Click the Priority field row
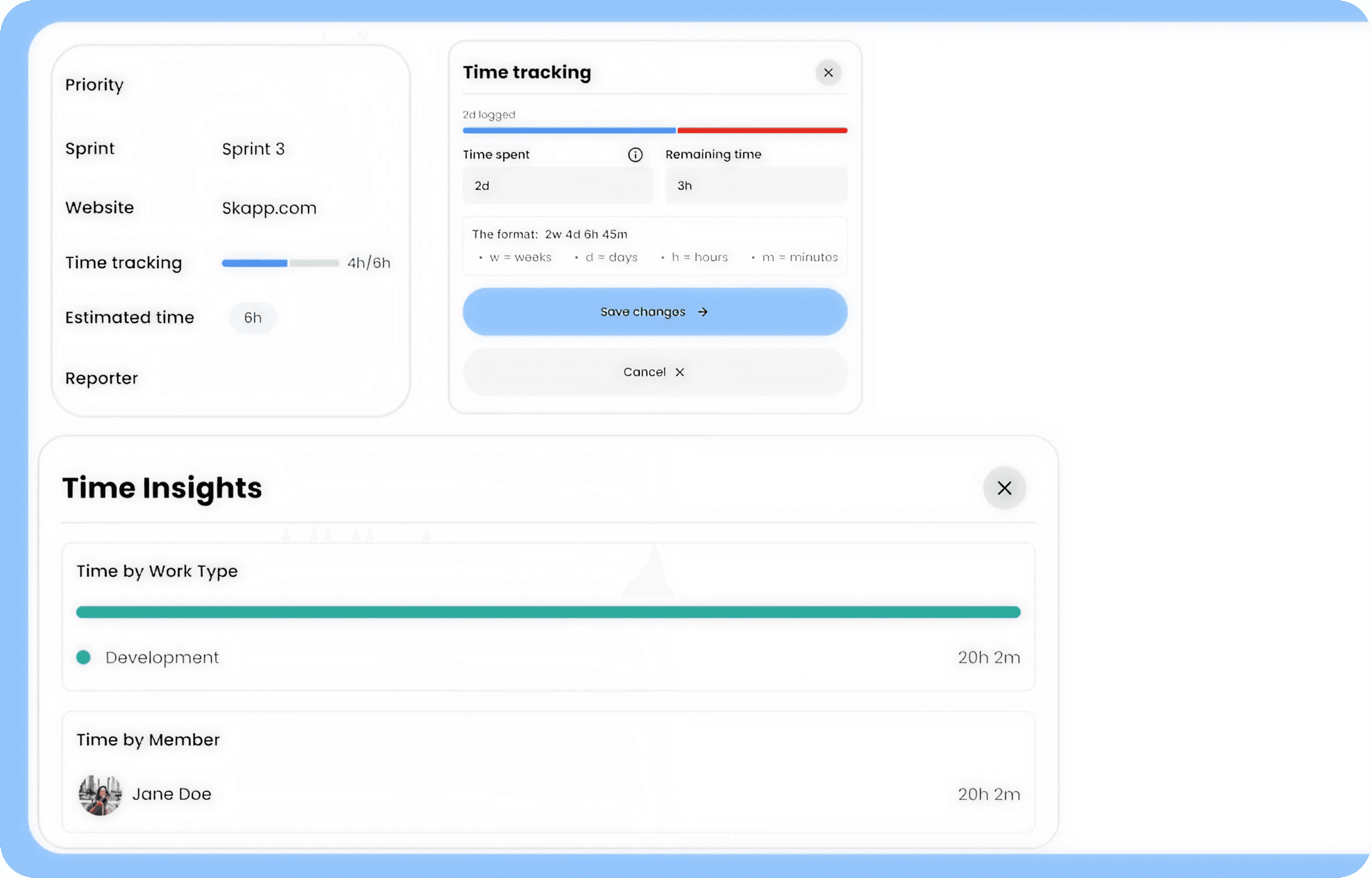The width and height of the screenshot is (1372, 878). 95,85
